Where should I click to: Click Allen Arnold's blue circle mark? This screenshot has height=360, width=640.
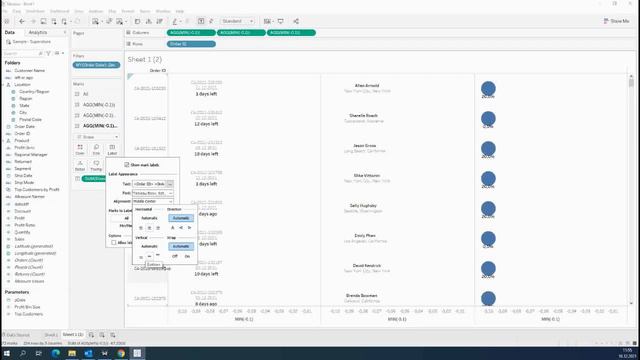point(488,88)
